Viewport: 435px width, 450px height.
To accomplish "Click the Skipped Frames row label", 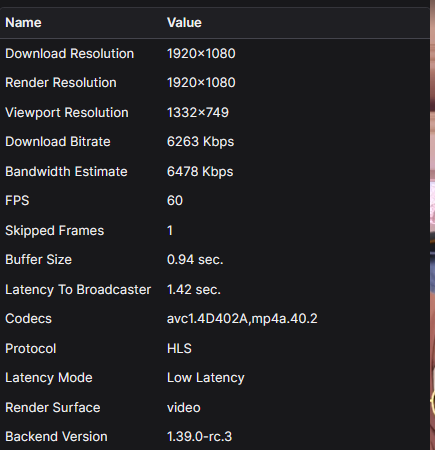I will point(55,231).
